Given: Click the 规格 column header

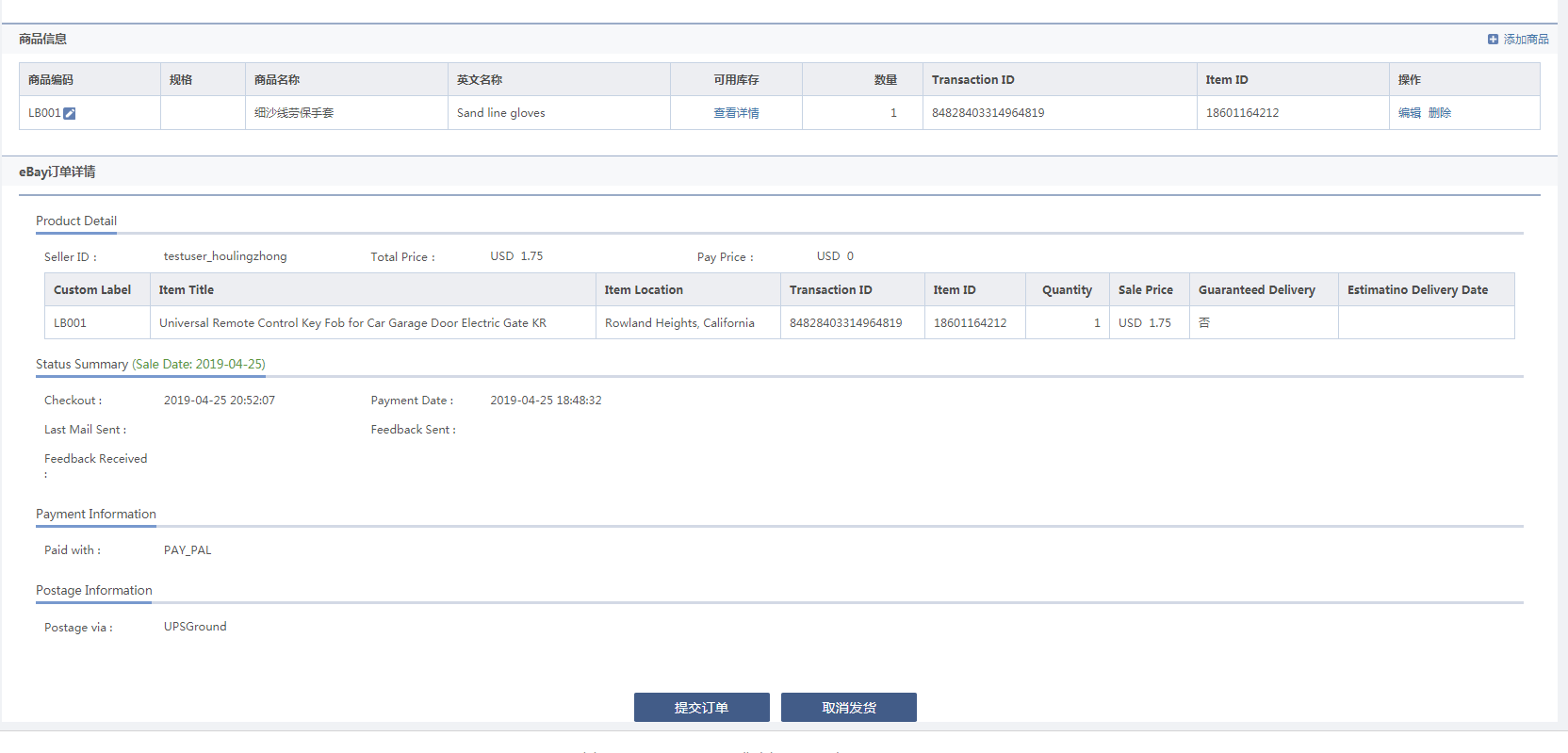Looking at the screenshot, I should pos(203,80).
